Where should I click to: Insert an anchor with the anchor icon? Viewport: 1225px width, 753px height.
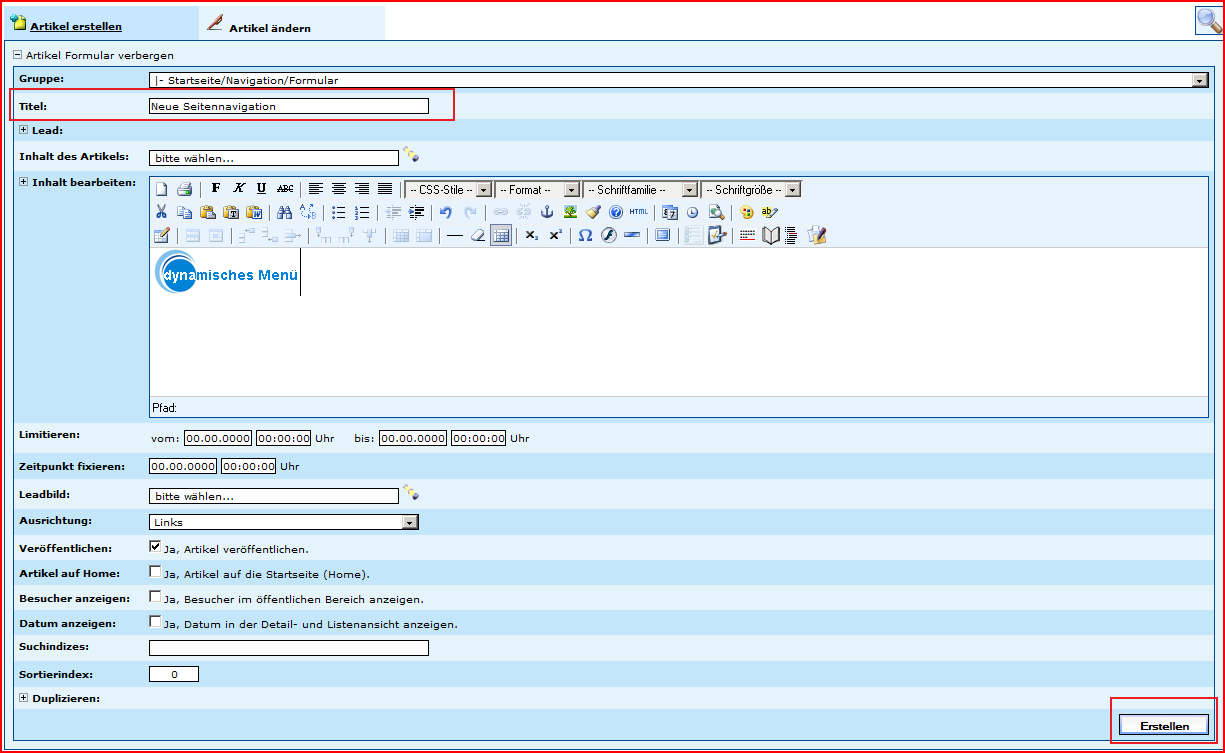(x=547, y=212)
